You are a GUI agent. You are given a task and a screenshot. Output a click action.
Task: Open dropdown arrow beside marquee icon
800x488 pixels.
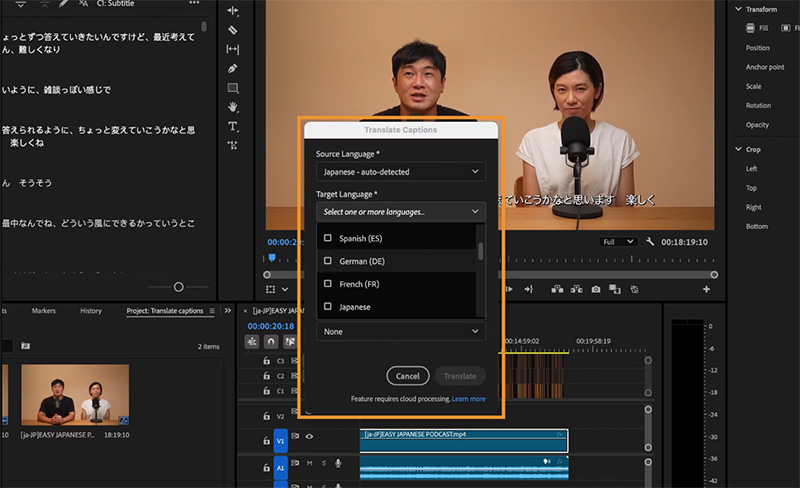[x=285, y=289]
